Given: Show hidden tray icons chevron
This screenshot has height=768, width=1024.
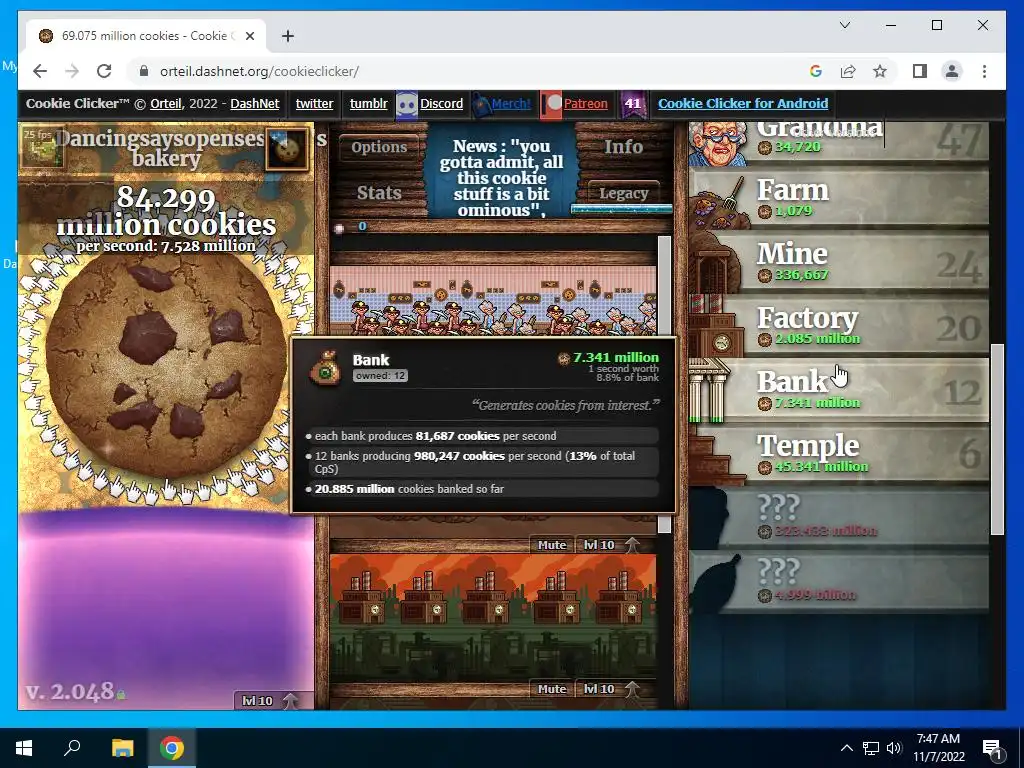Looking at the screenshot, I should pyautogui.click(x=846, y=748).
